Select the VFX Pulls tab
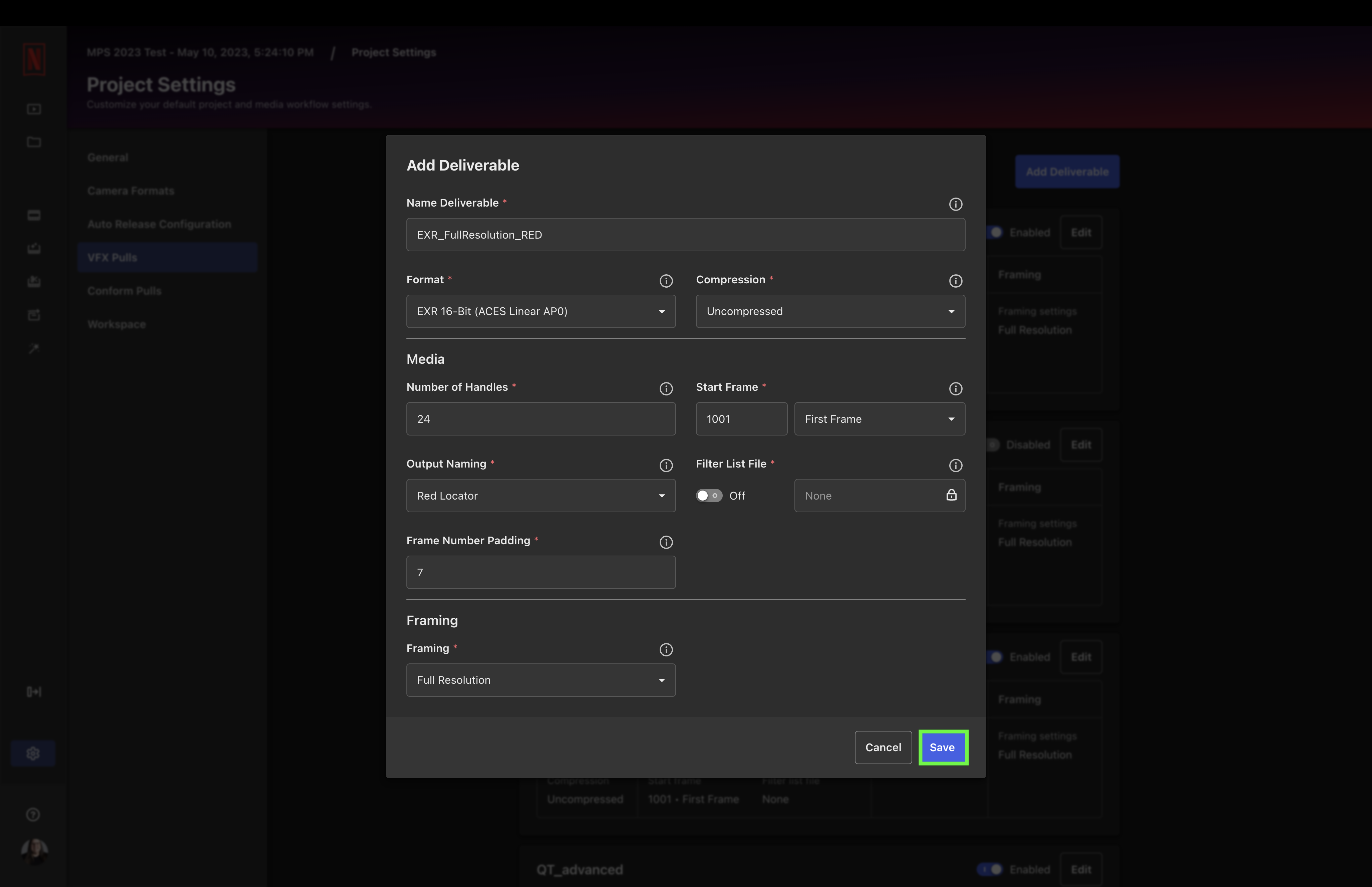 (167, 258)
